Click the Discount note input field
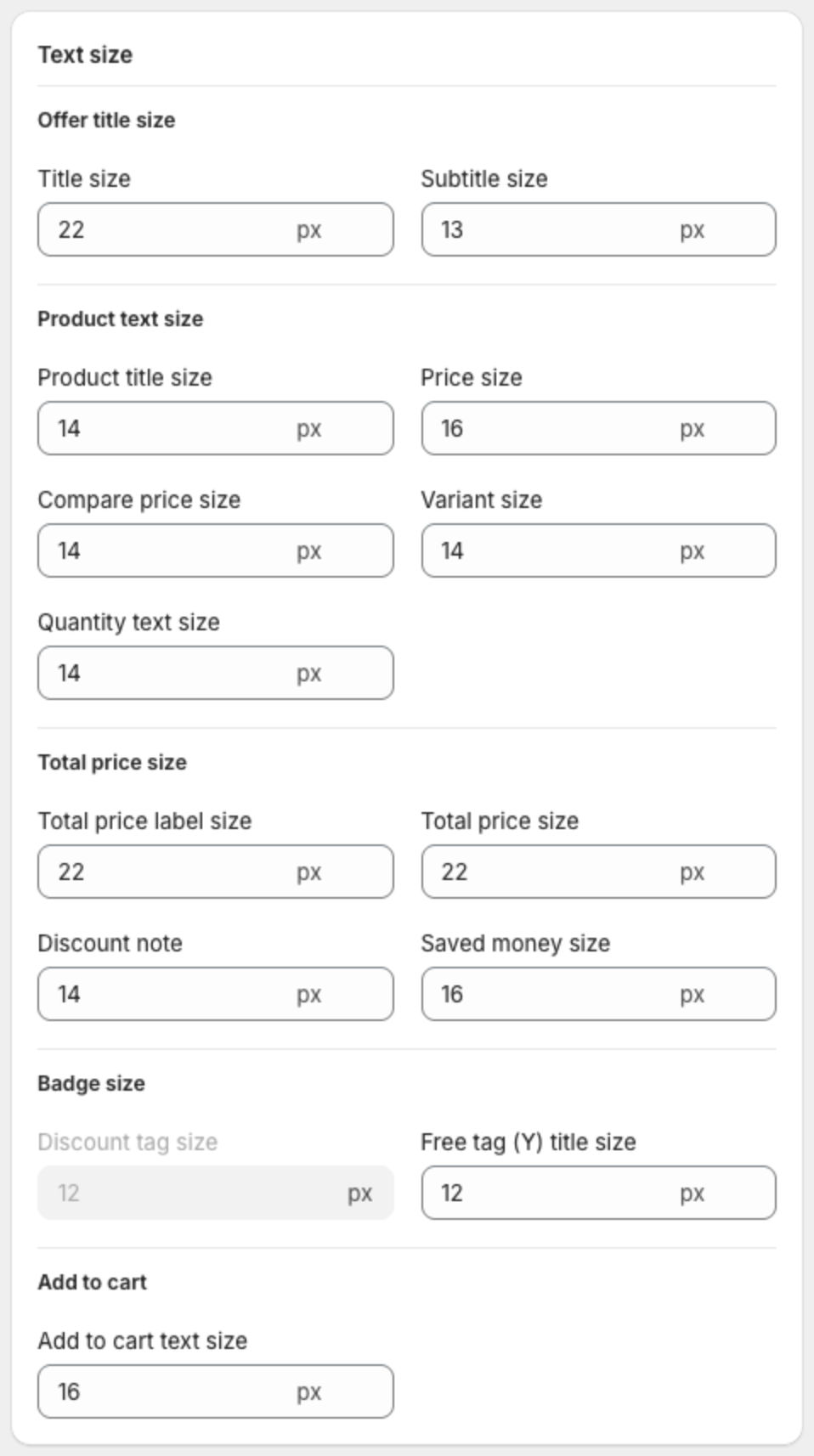The height and width of the screenshot is (1456, 814). pyautogui.click(x=216, y=994)
